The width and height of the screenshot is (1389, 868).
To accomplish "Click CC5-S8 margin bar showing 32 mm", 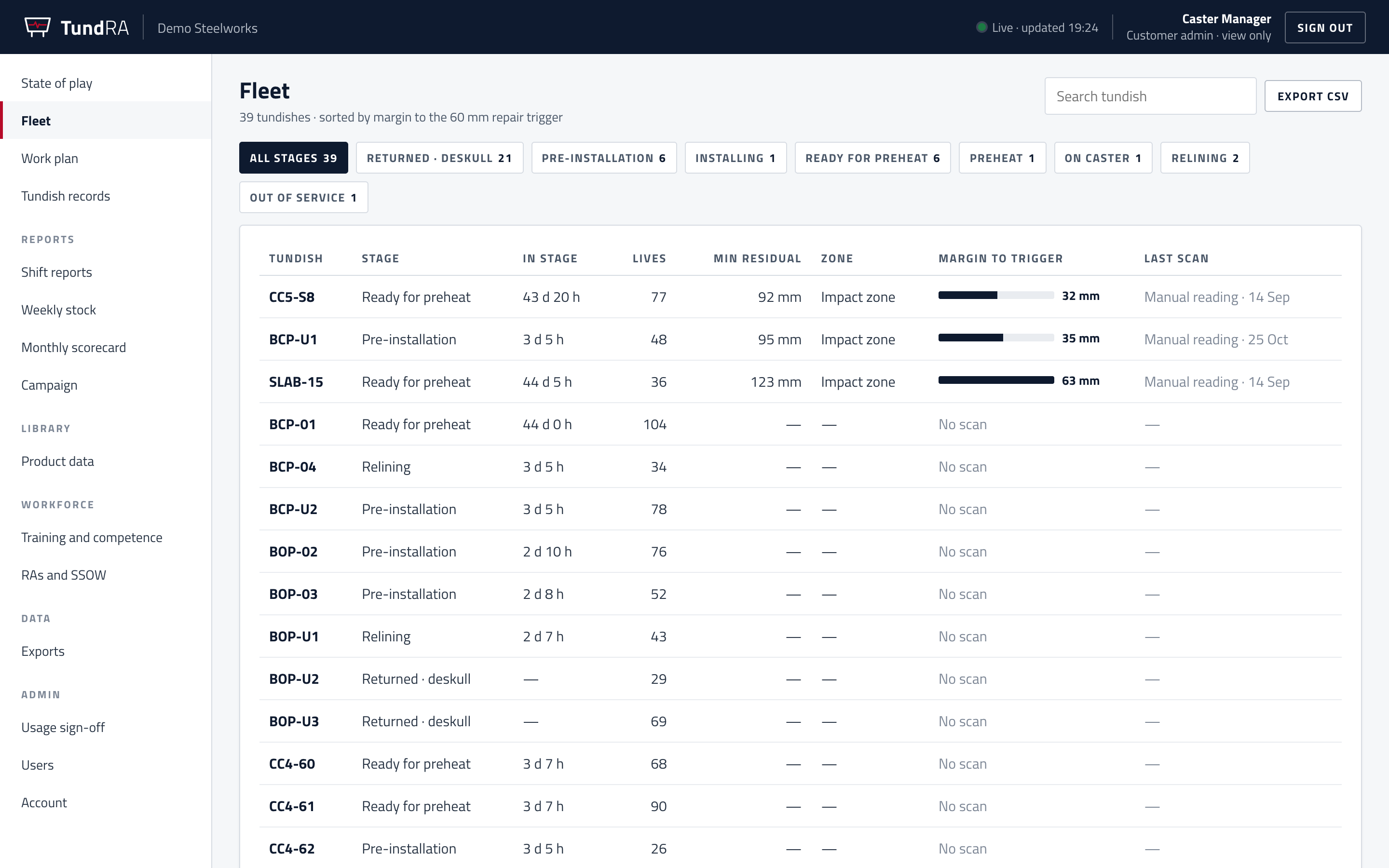I will (996, 296).
